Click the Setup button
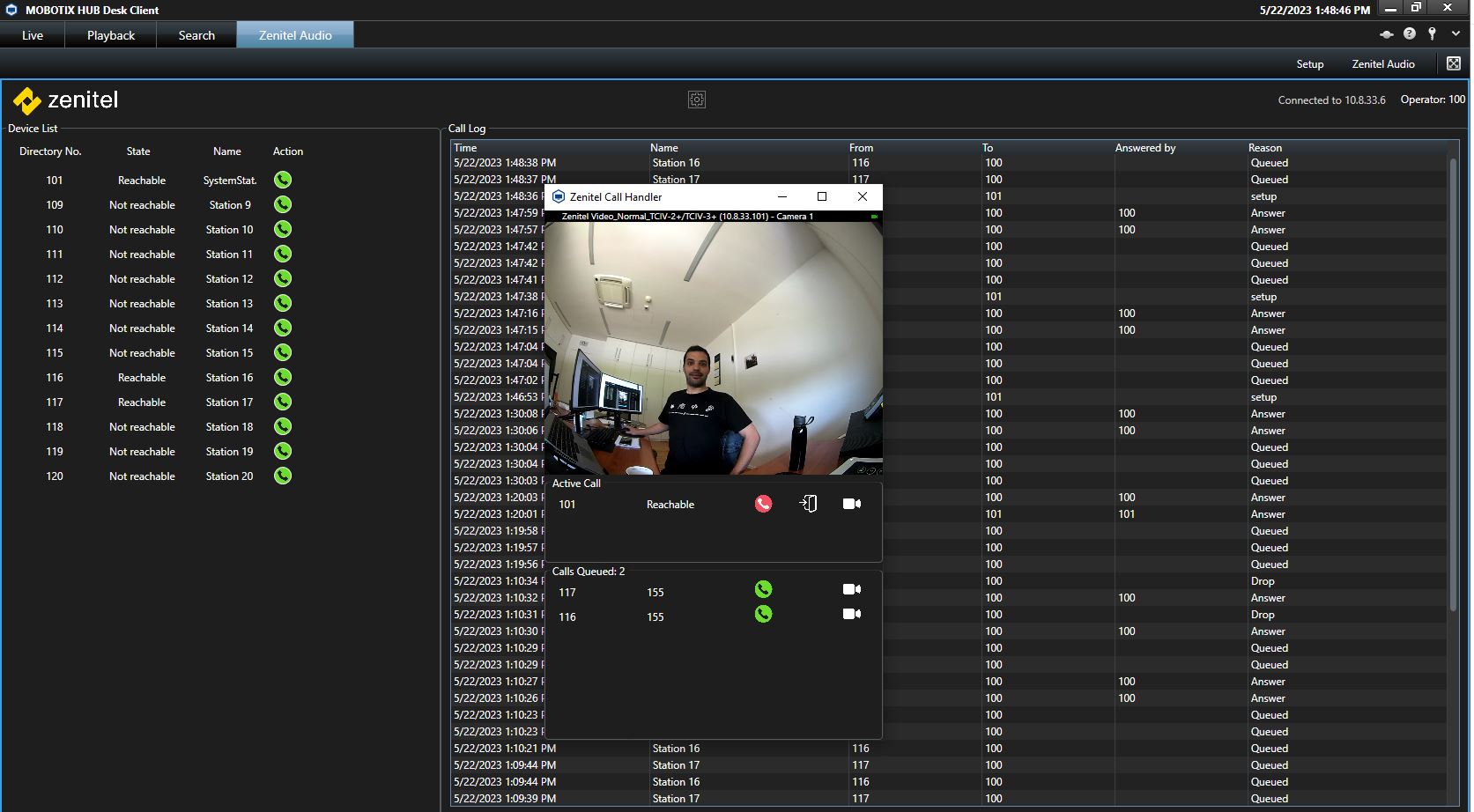 tap(1309, 63)
